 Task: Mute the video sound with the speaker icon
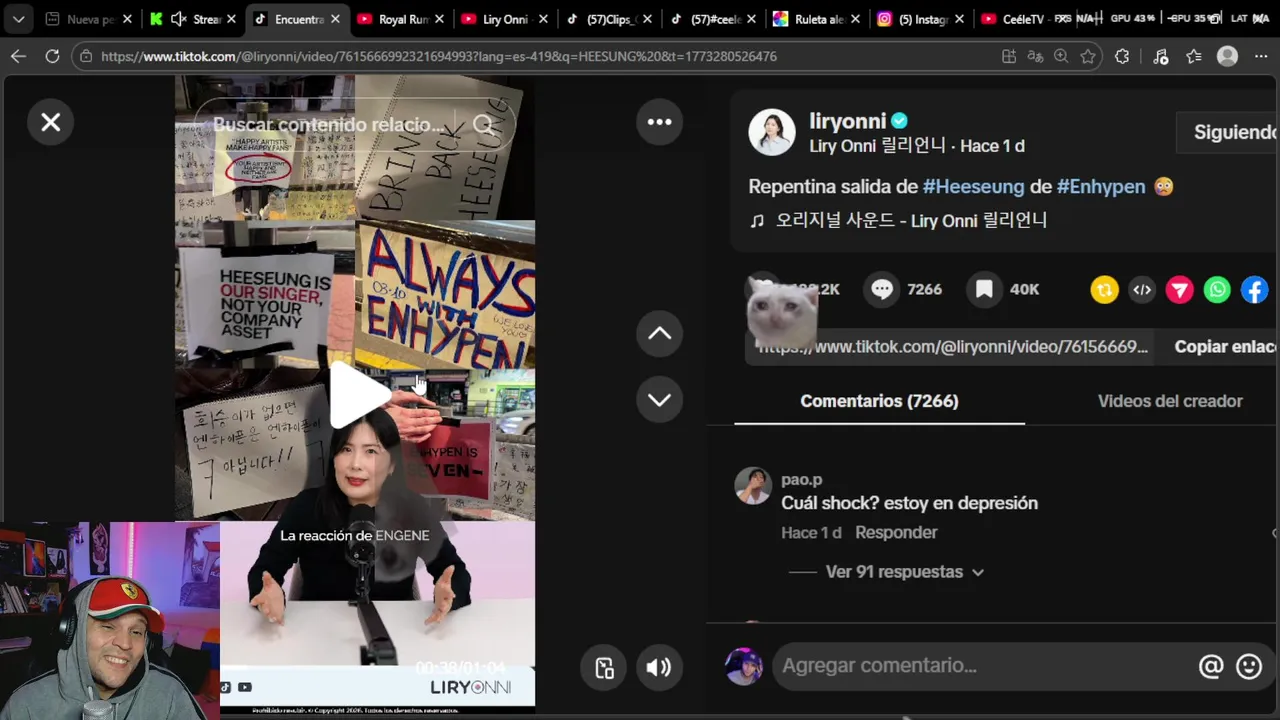pos(658,668)
